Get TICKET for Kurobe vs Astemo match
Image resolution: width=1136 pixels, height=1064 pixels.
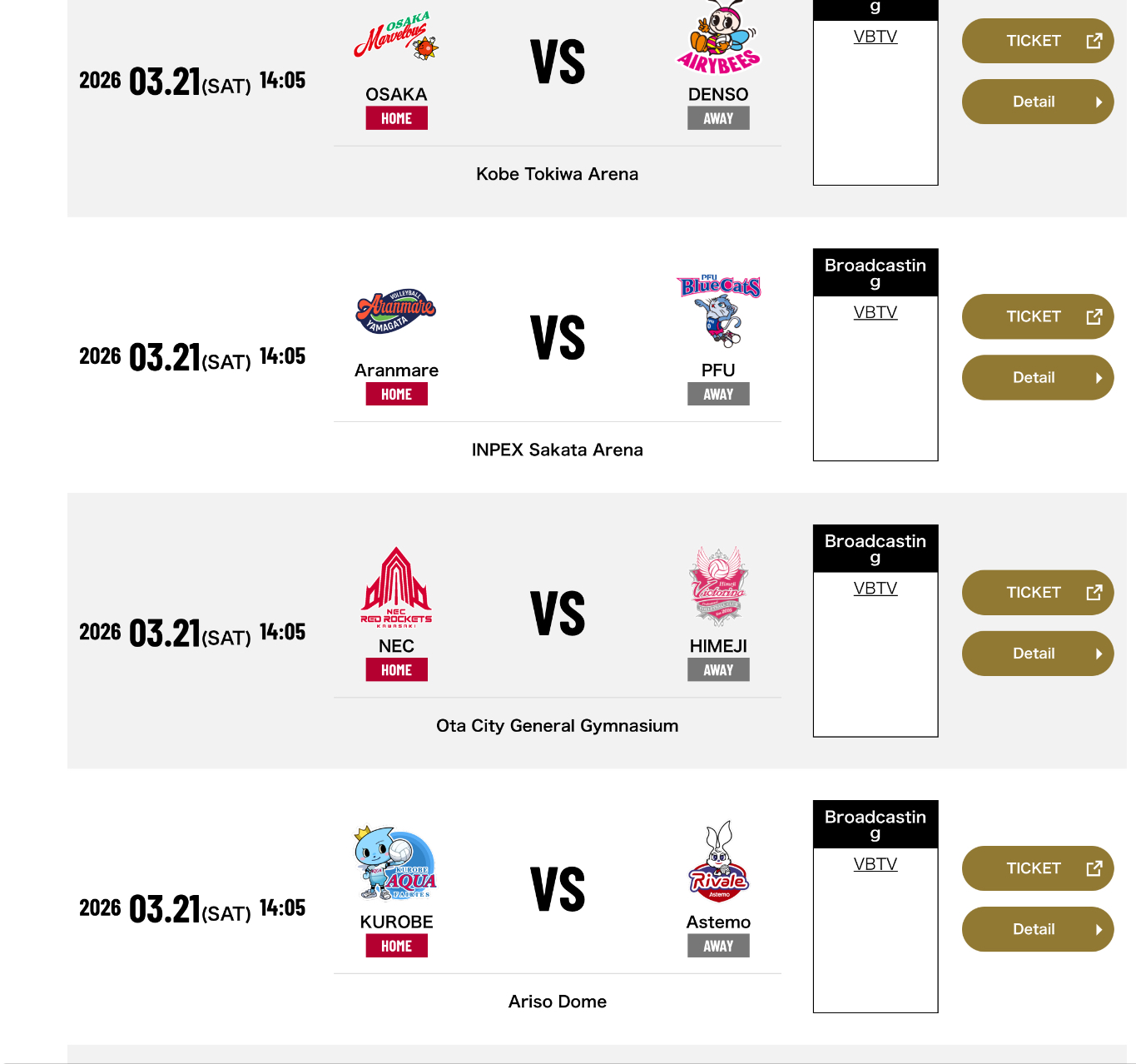click(x=1037, y=868)
